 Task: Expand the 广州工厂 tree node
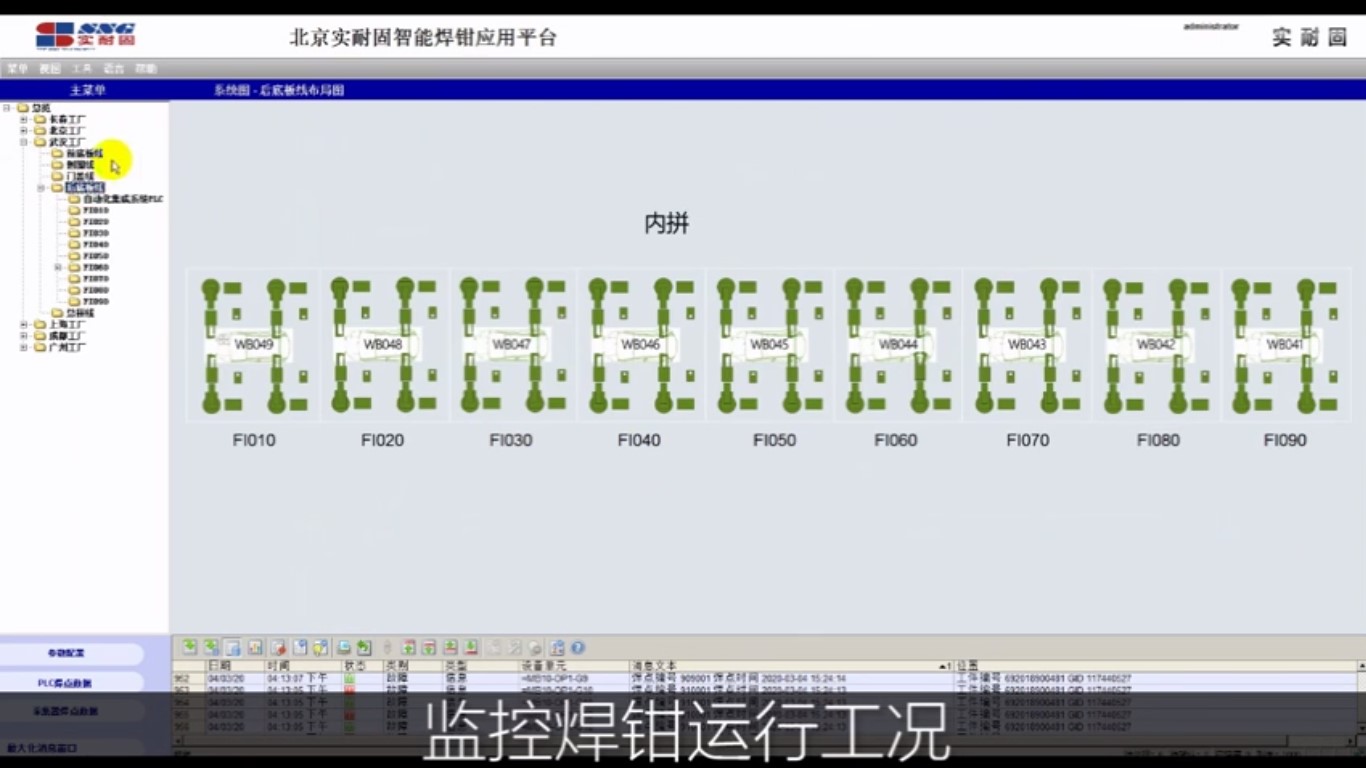point(24,347)
